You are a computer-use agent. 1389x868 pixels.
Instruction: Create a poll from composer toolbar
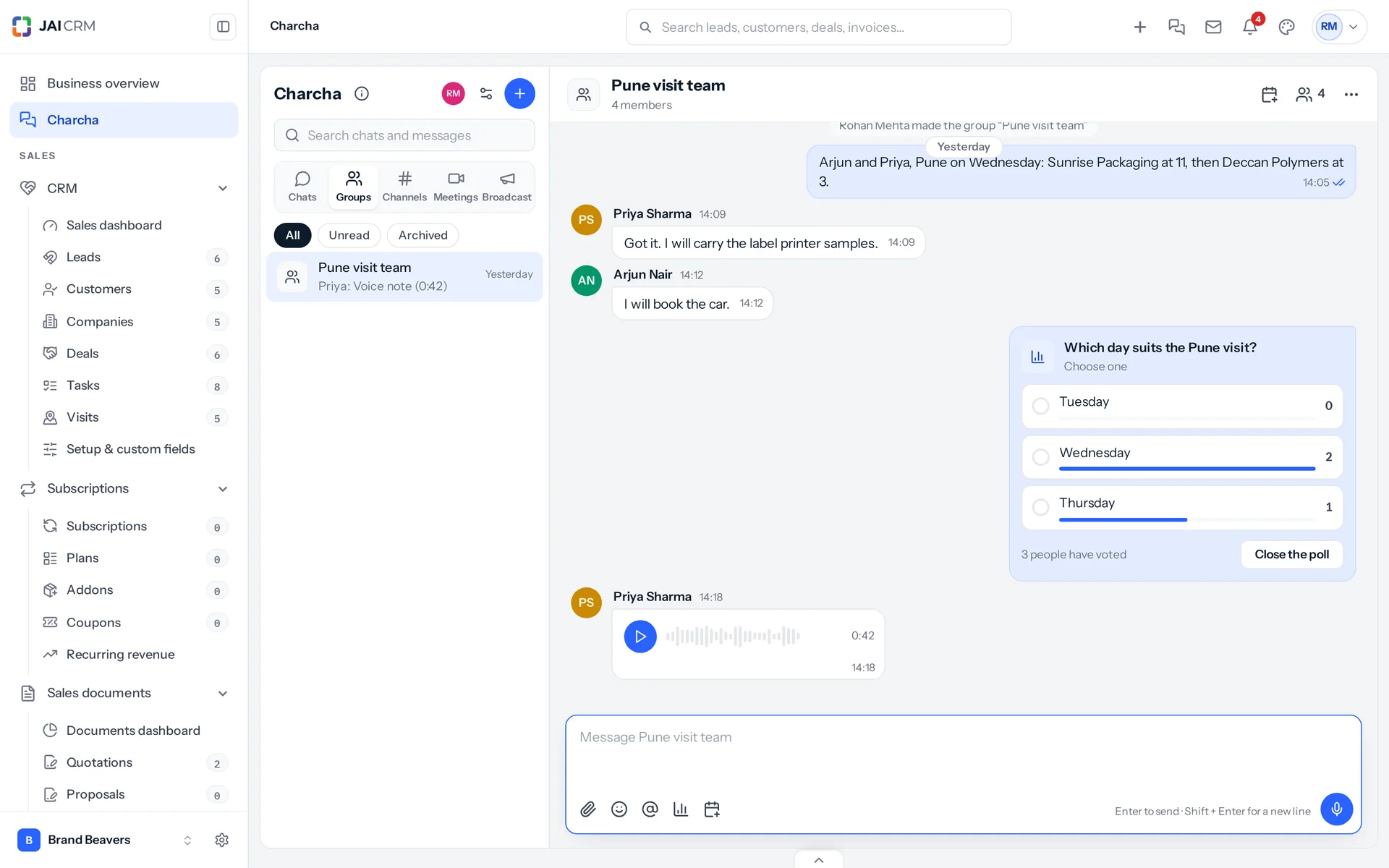[681, 809]
